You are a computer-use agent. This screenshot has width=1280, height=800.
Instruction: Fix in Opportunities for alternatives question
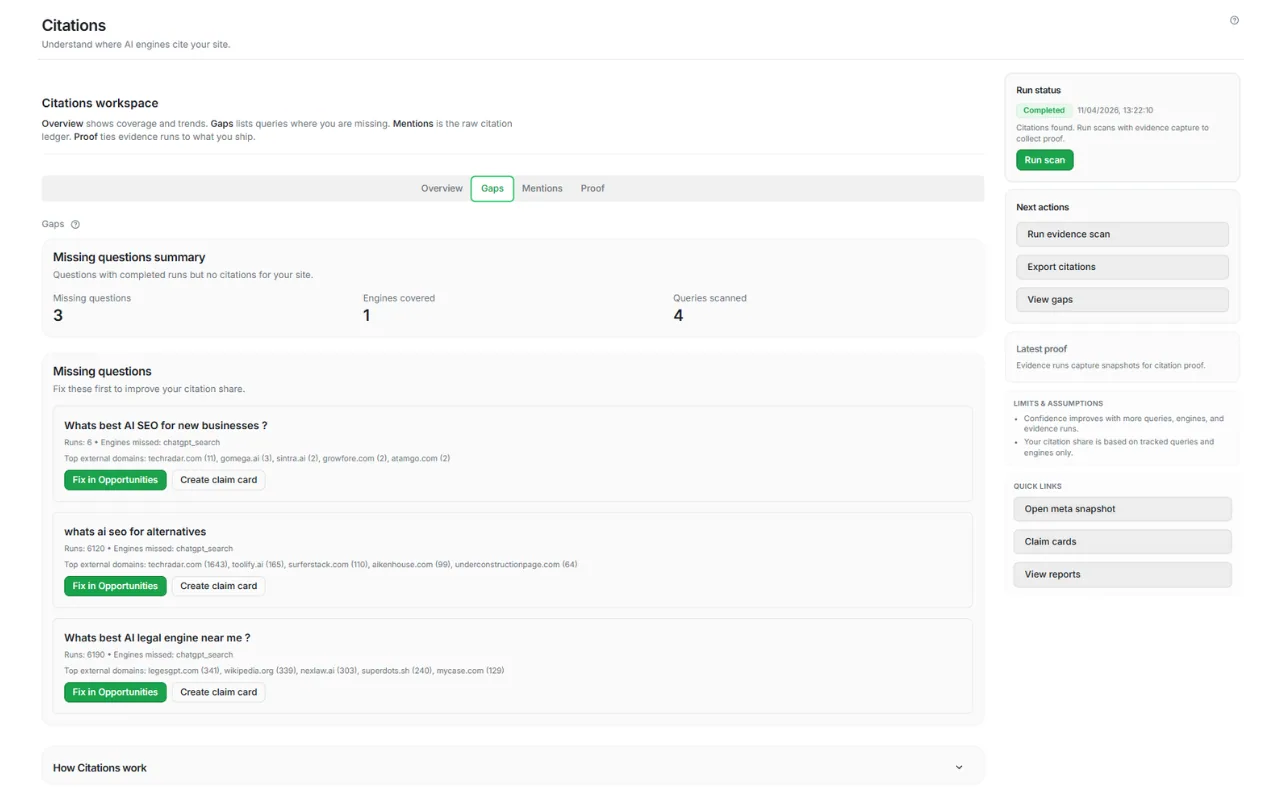point(115,586)
